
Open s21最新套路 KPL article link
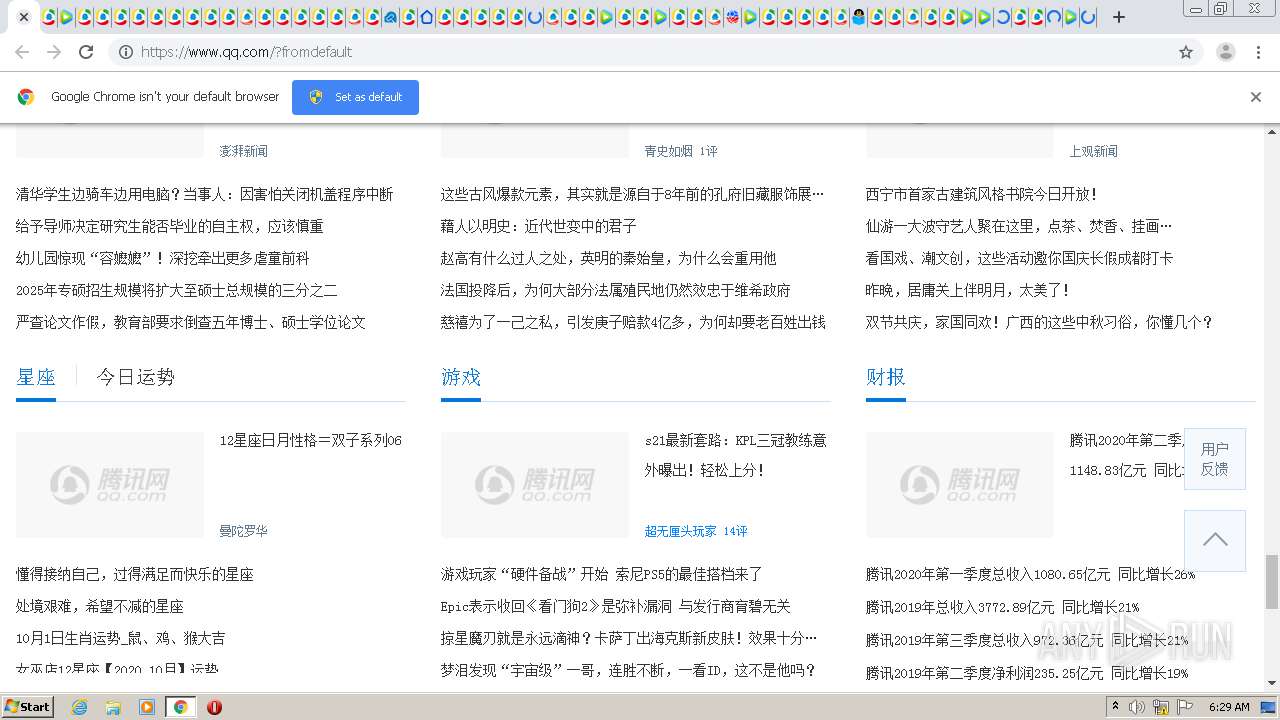(736, 455)
